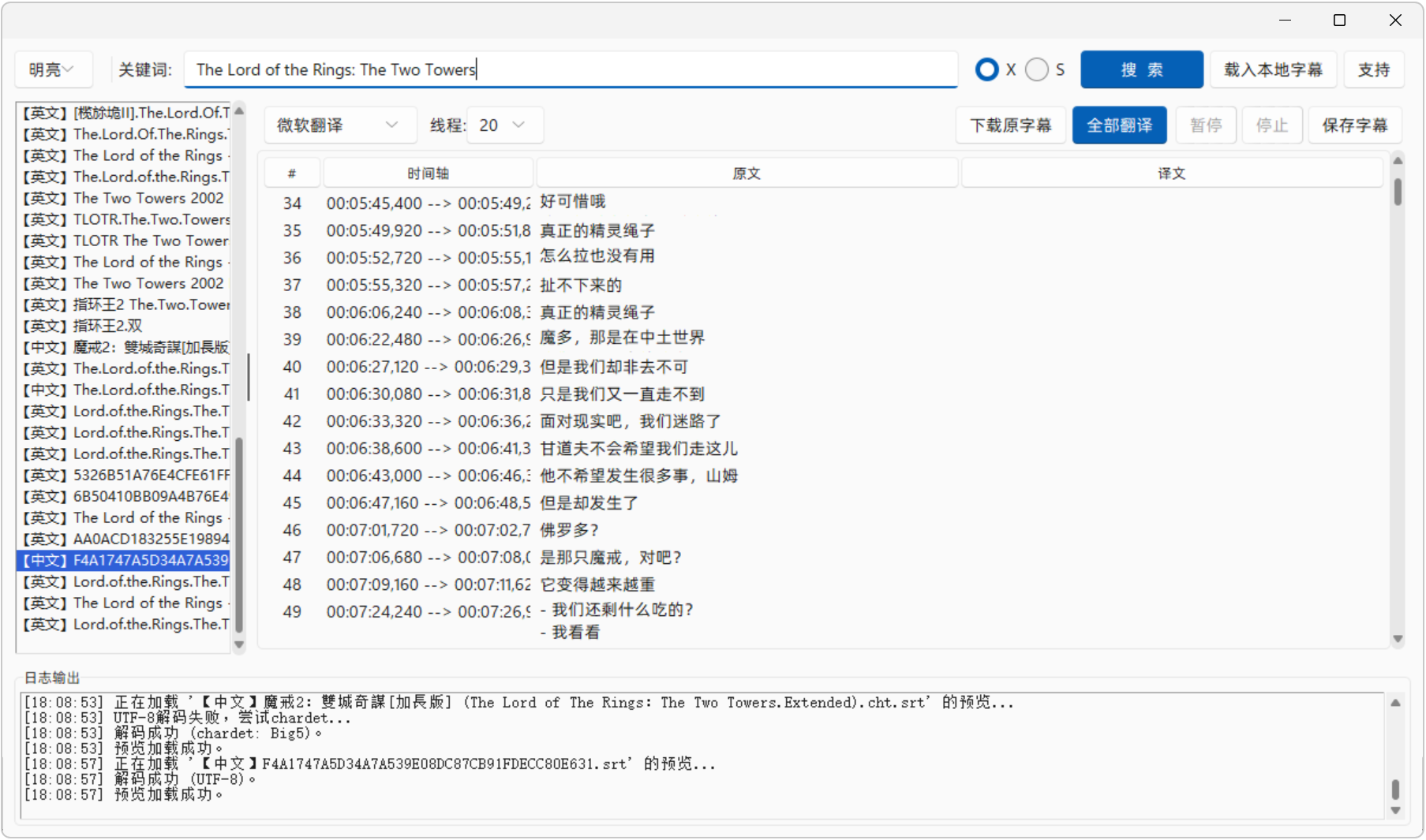Click the # column header
Screen dimensions: 1426x840
pyautogui.click(x=292, y=173)
